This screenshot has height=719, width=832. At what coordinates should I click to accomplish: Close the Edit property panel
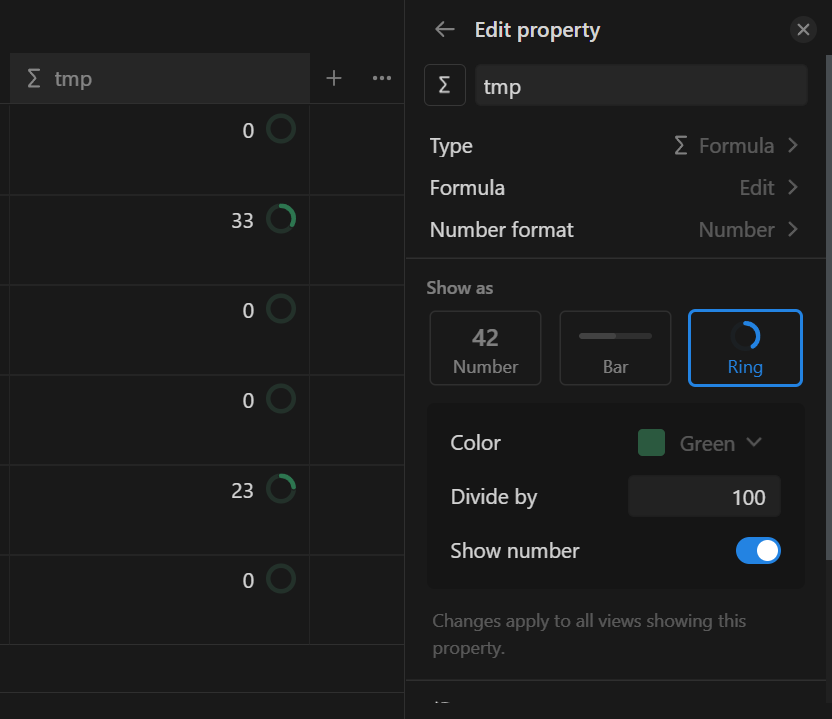pos(803,30)
